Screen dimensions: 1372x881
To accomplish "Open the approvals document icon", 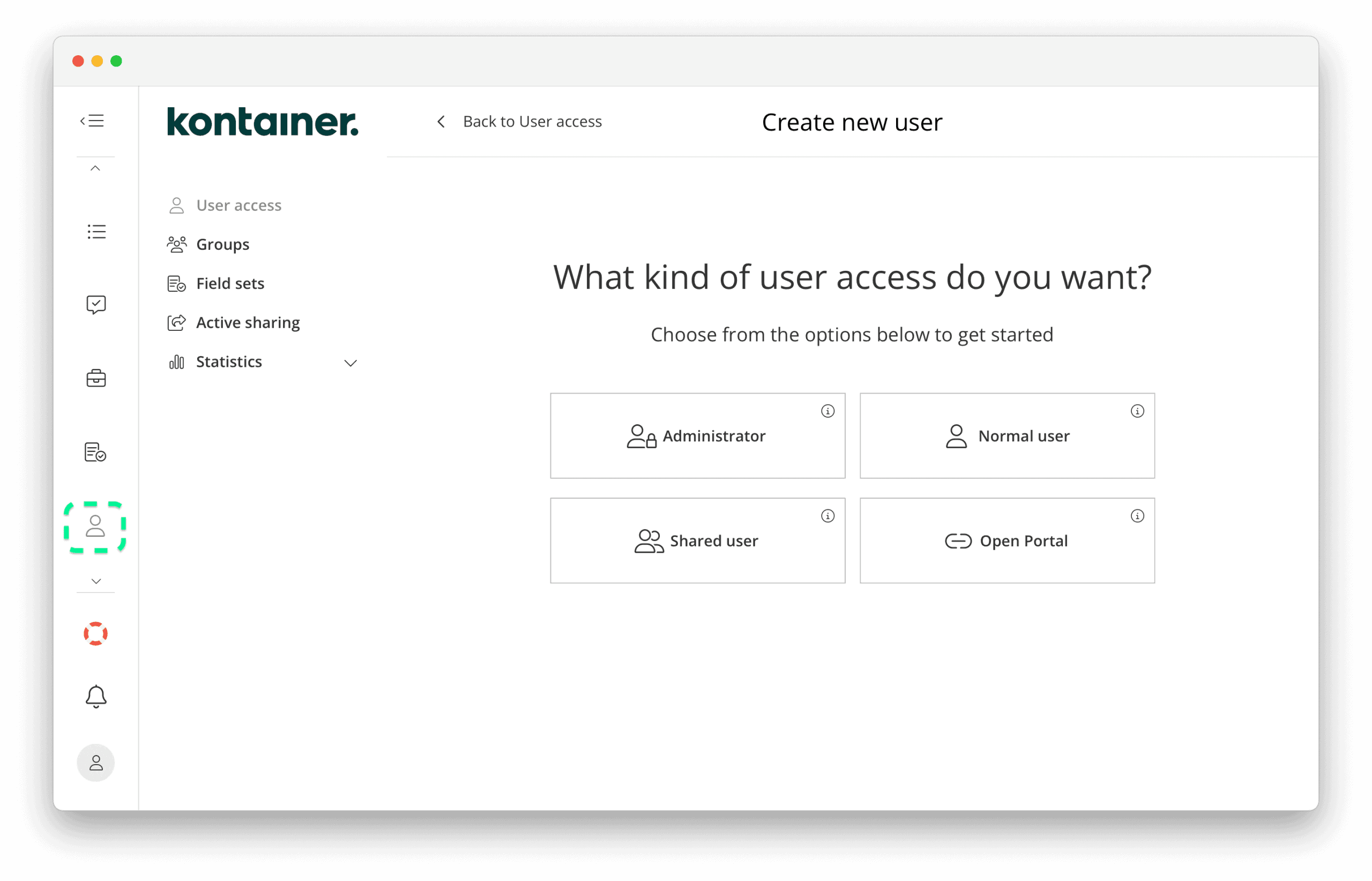I will coord(96,453).
